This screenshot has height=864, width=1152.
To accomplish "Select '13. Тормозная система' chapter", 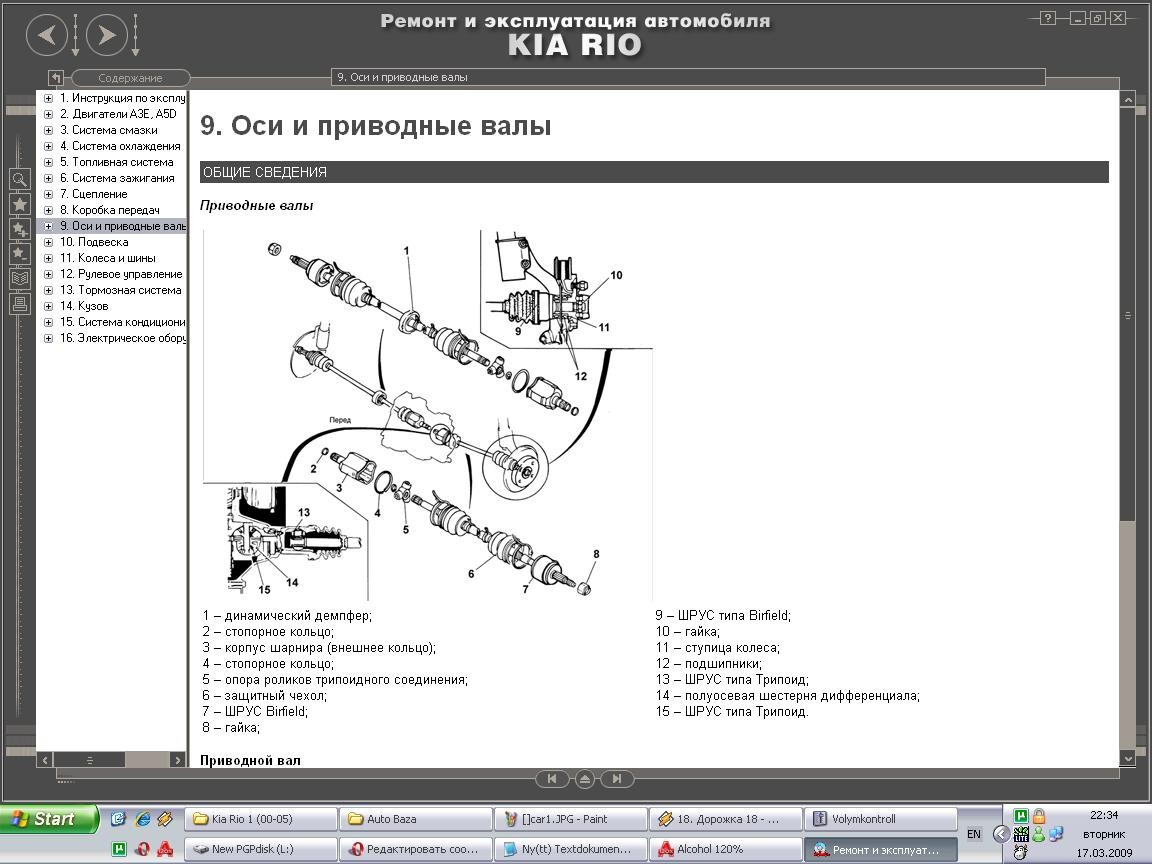I will click(120, 290).
